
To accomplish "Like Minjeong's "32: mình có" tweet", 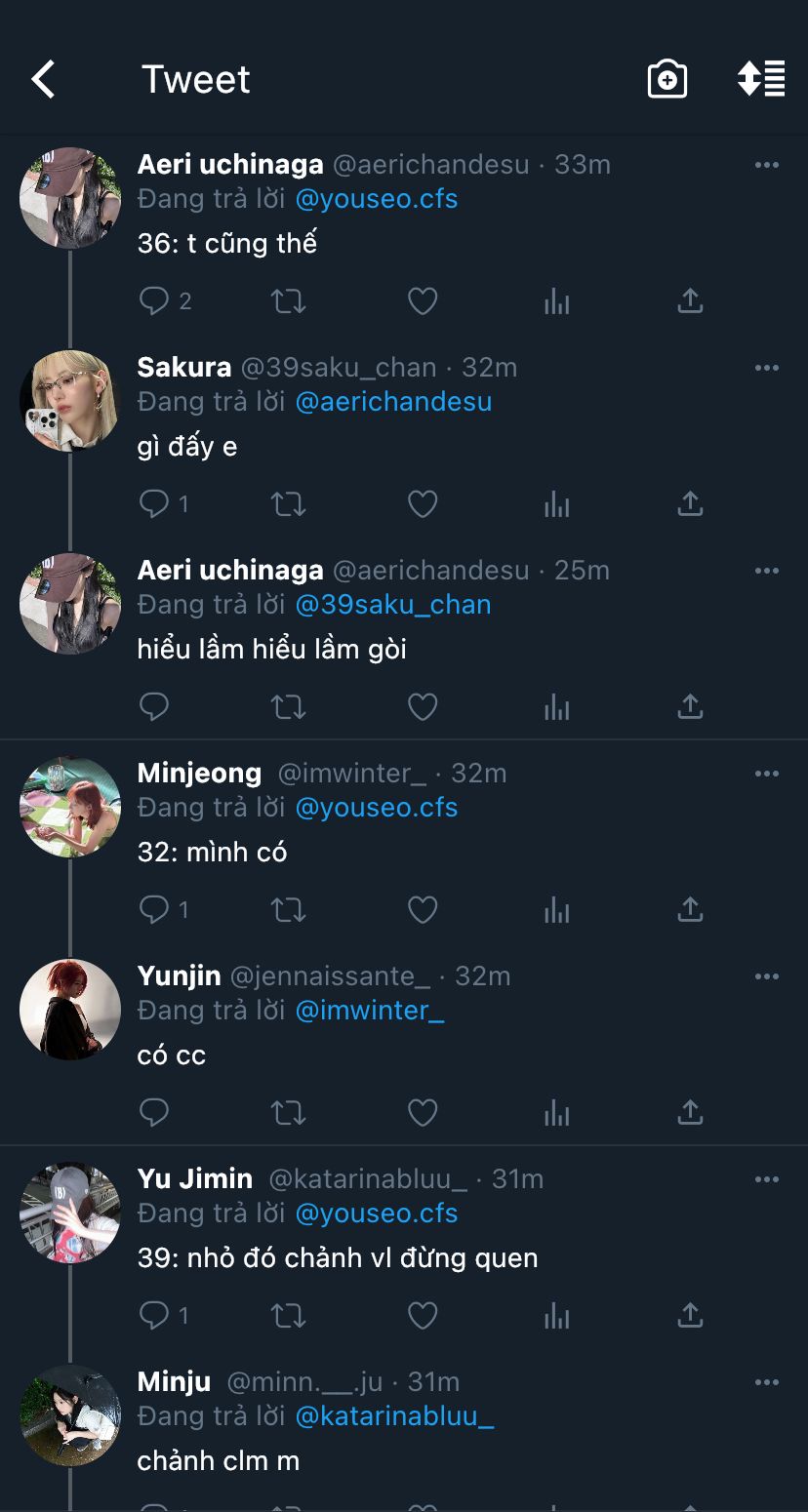I will click(x=422, y=909).
